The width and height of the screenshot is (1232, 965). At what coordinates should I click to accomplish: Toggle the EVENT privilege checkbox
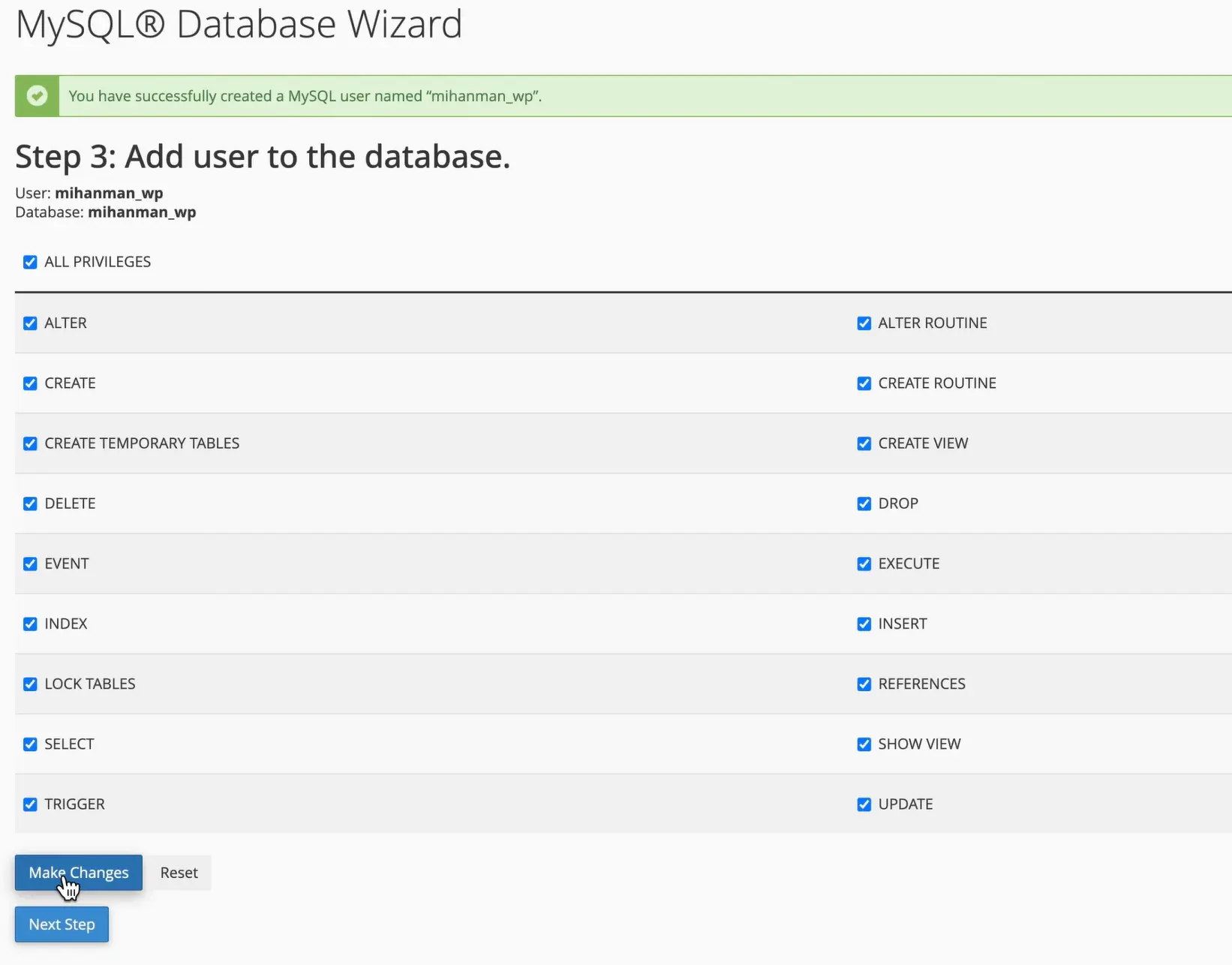tap(30, 564)
